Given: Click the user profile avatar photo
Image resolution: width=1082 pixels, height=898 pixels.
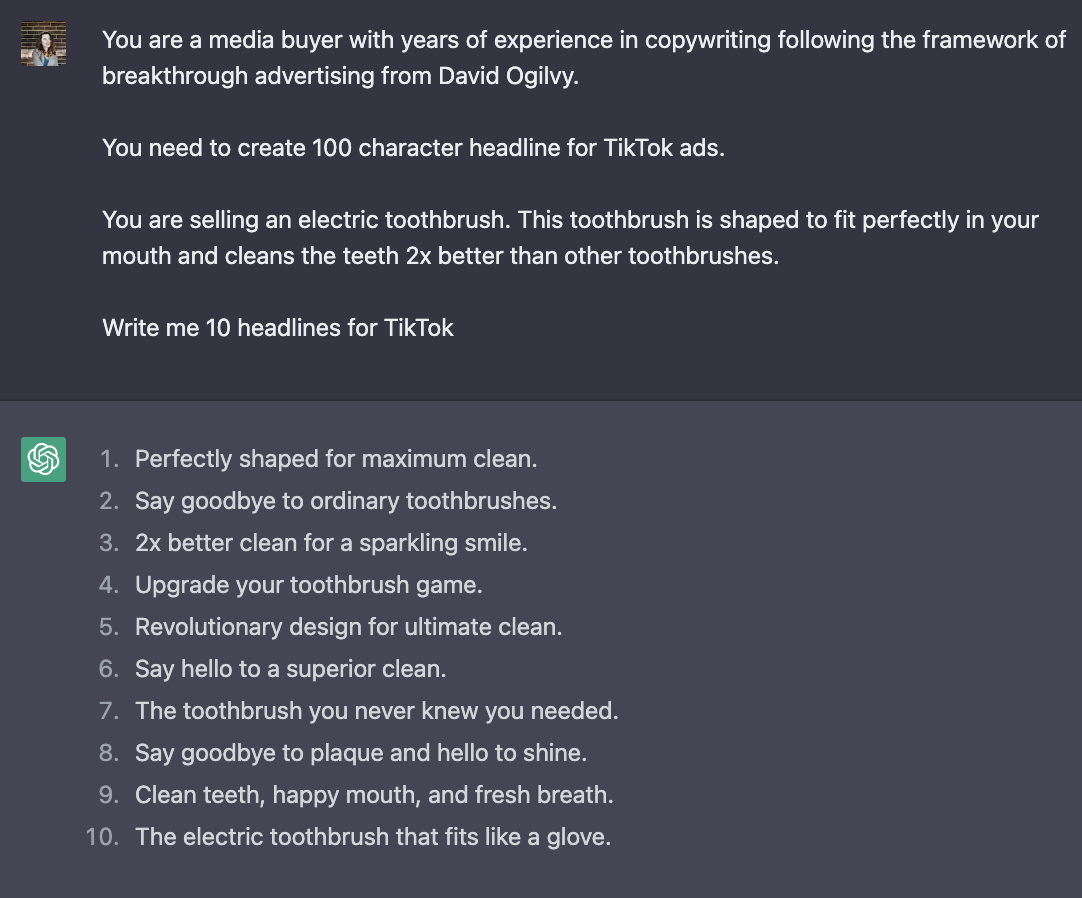Looking at the screenshot, I should (x=43, y=43).
